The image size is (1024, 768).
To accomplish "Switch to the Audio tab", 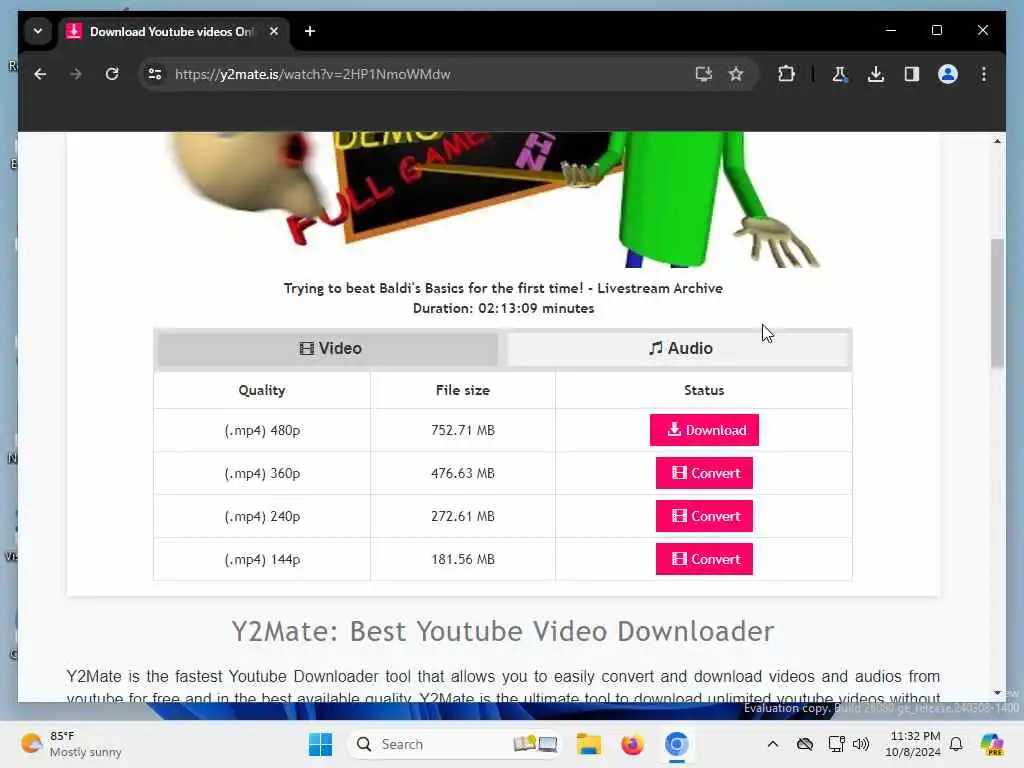I will click(x=679, y=349).
